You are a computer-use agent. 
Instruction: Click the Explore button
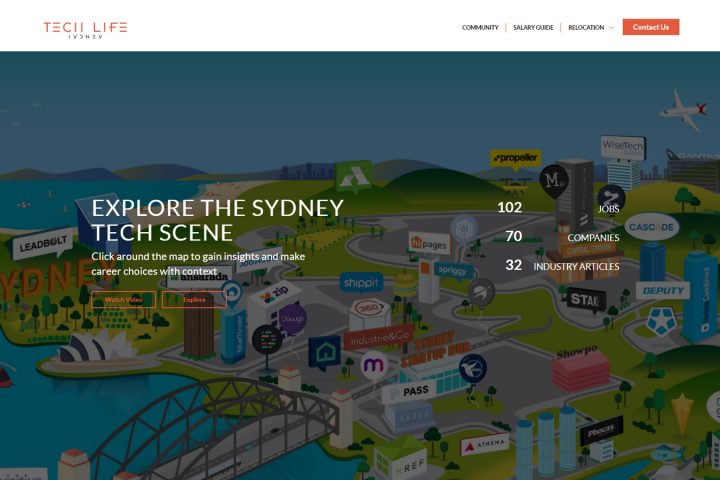click(x=194, y=299)
